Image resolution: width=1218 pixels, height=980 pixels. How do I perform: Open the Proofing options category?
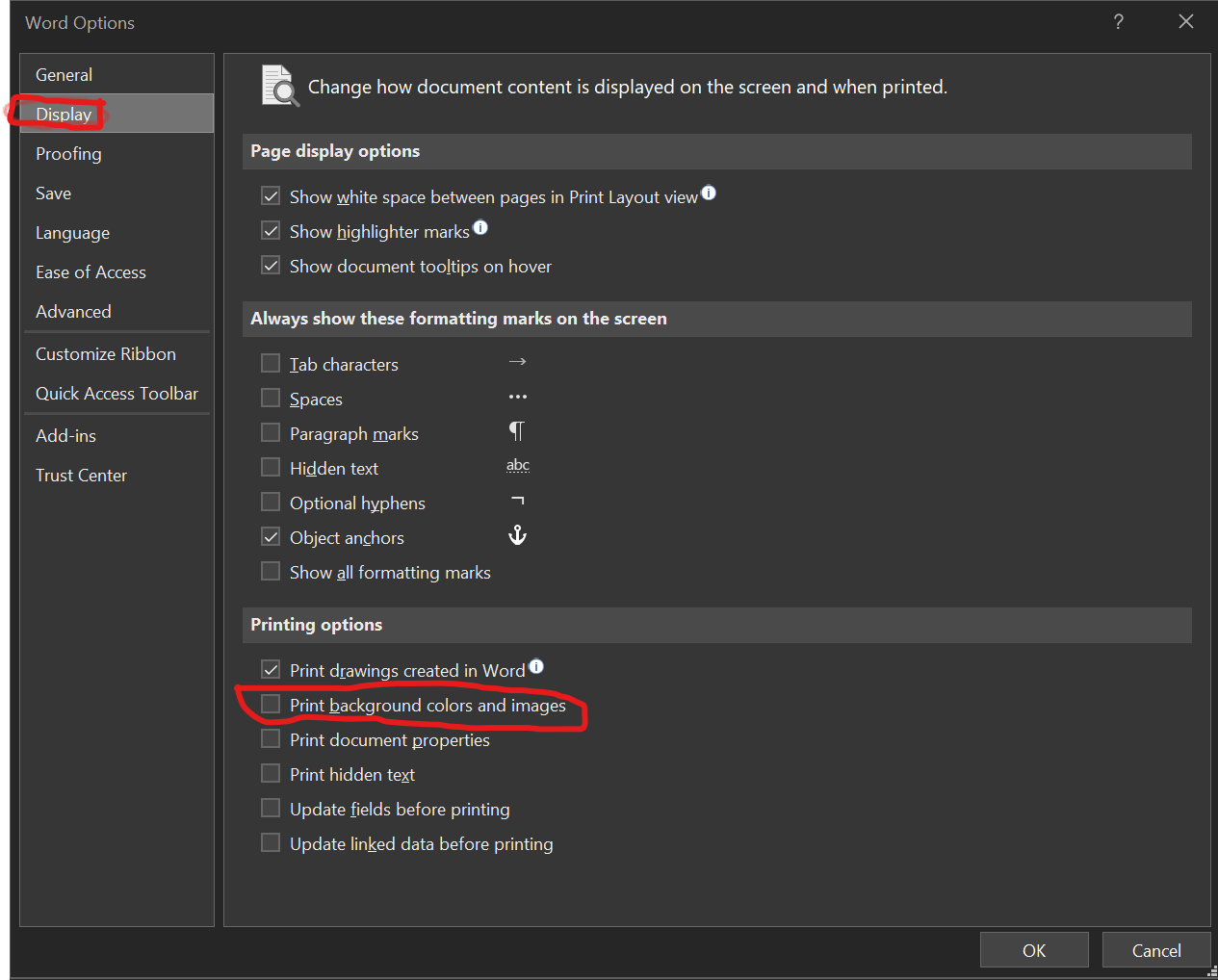(x=117, y=153)
